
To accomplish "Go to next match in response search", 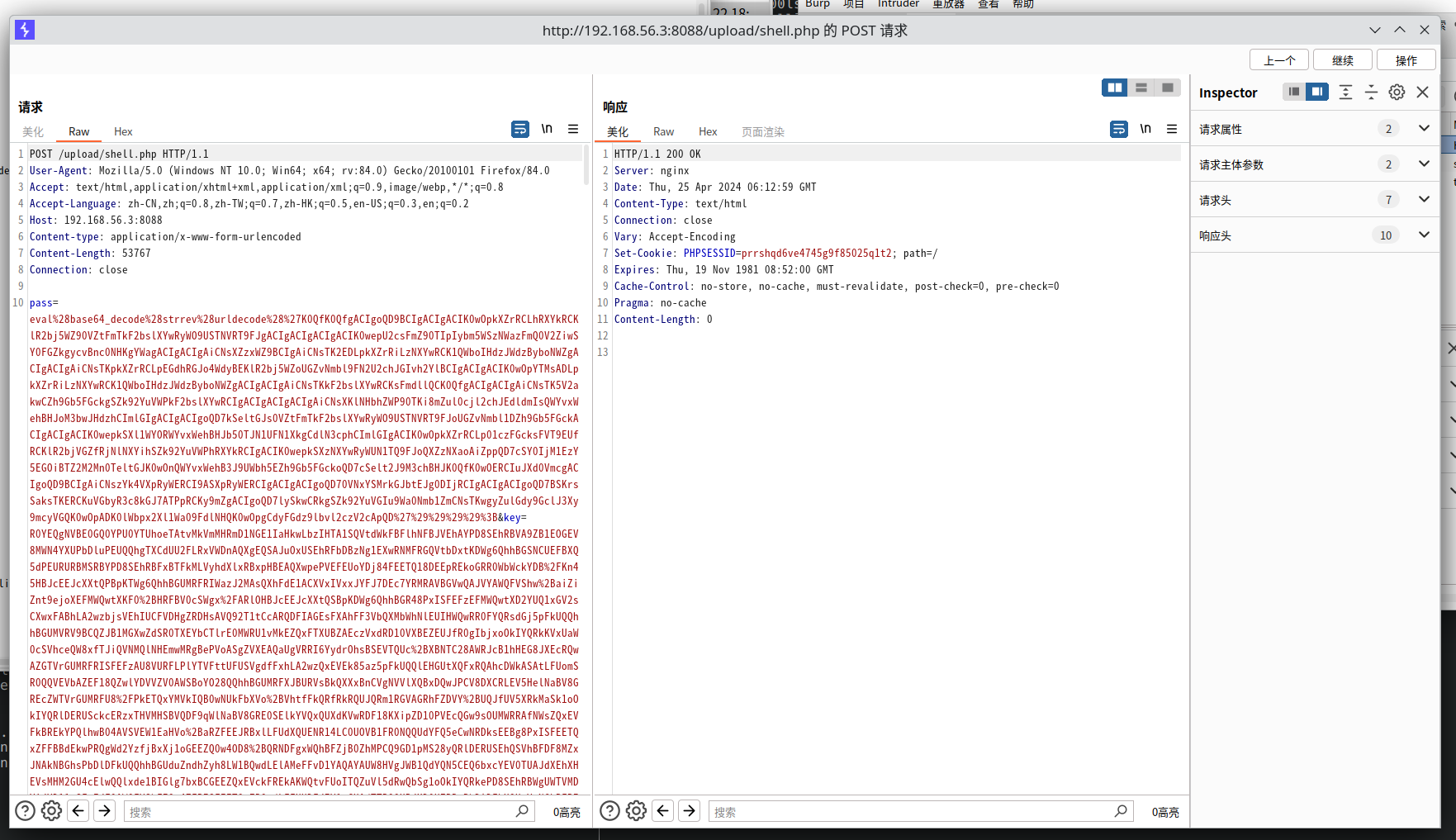I will (690, 811).
